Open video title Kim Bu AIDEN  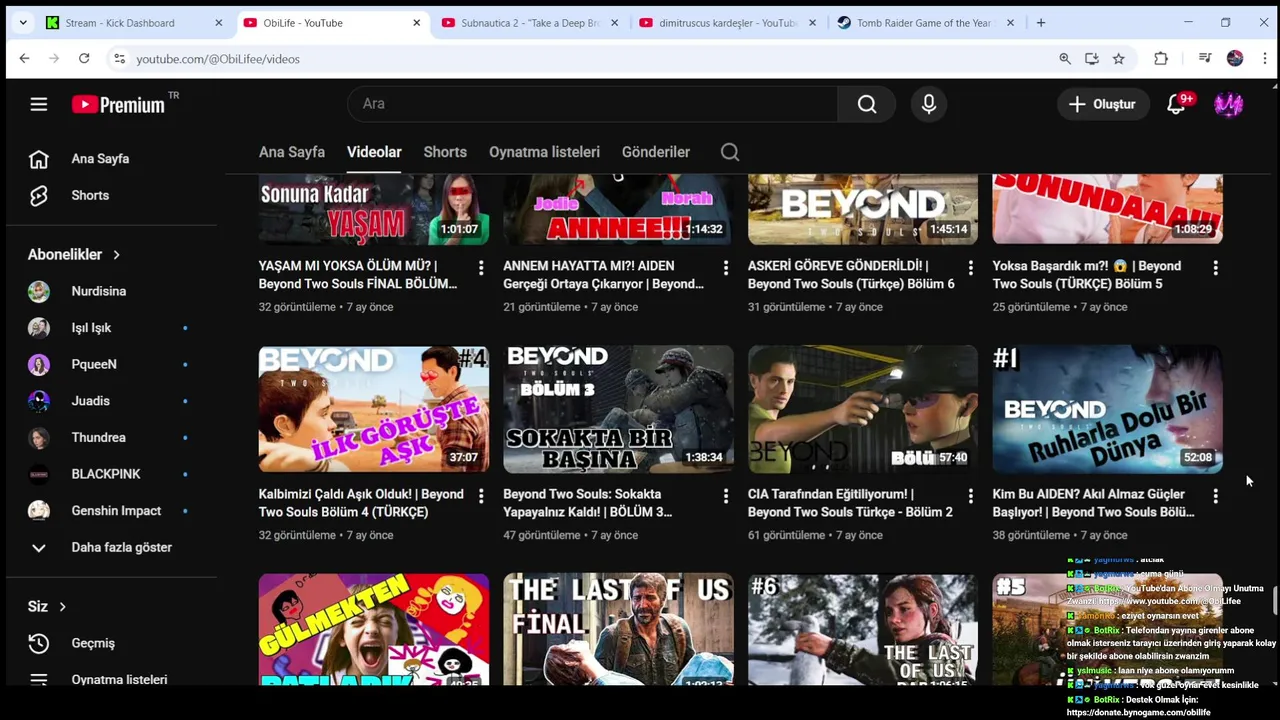(x=1093, y=503)
